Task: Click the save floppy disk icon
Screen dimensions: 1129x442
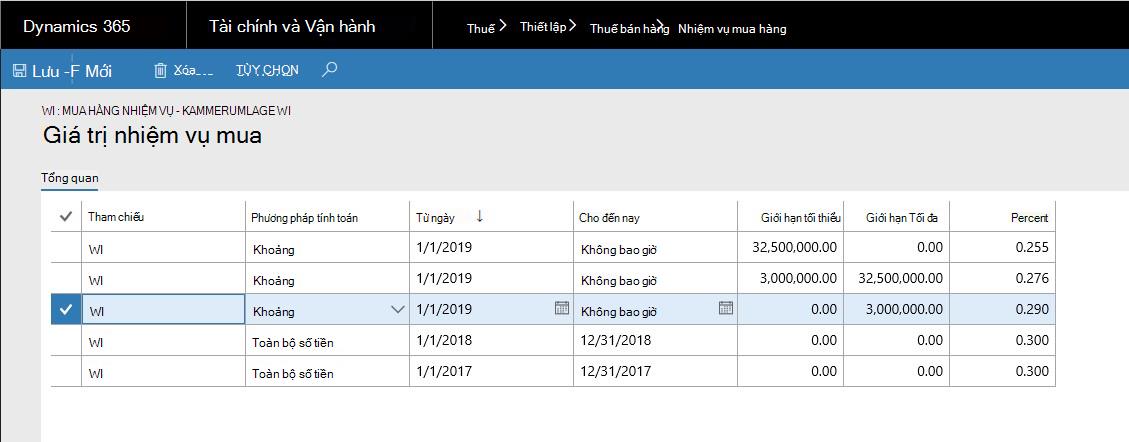Action: click(x=20, y=71)
